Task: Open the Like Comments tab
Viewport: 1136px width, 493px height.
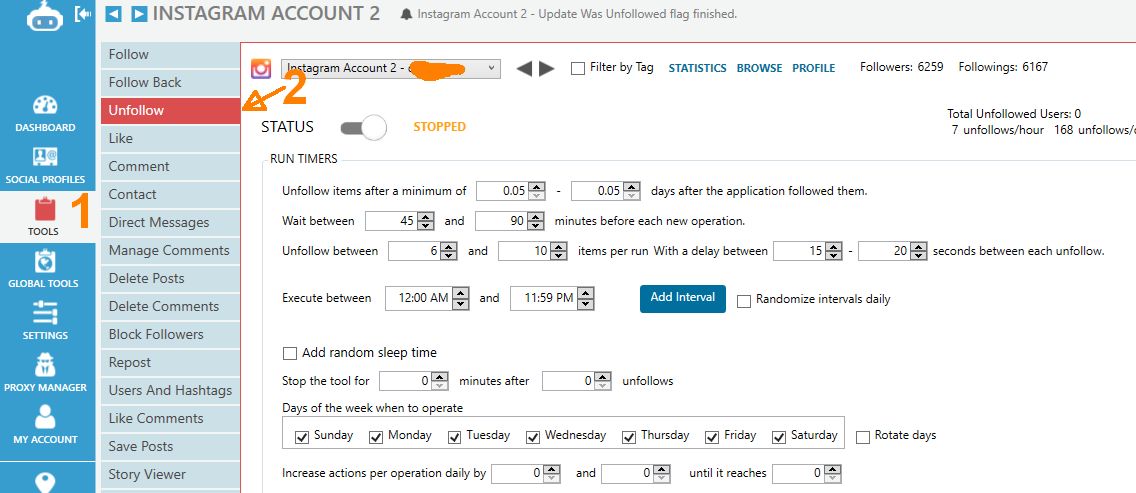Action: click(170, 419)
